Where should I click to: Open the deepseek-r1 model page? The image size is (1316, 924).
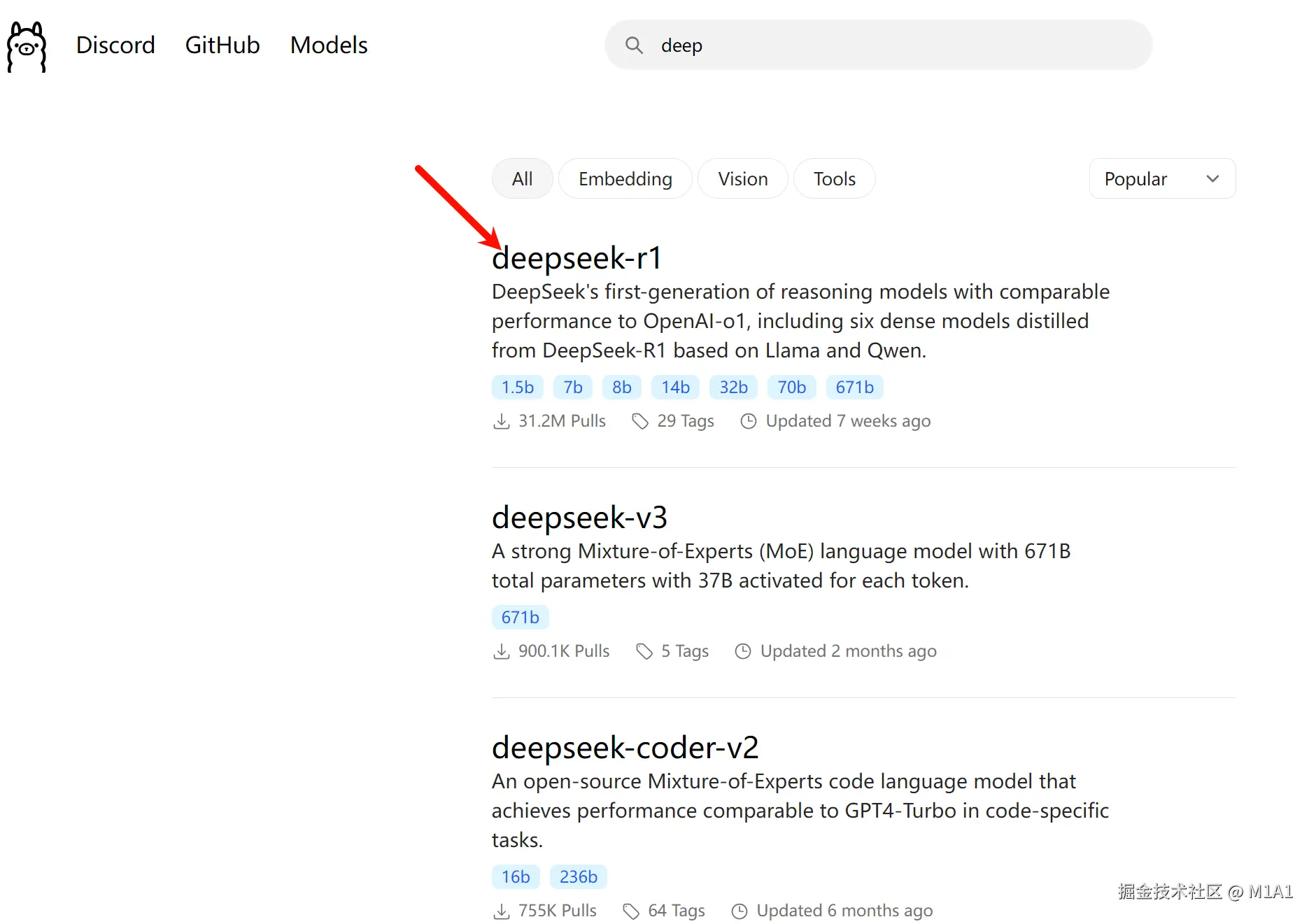[x=576, y=258]
